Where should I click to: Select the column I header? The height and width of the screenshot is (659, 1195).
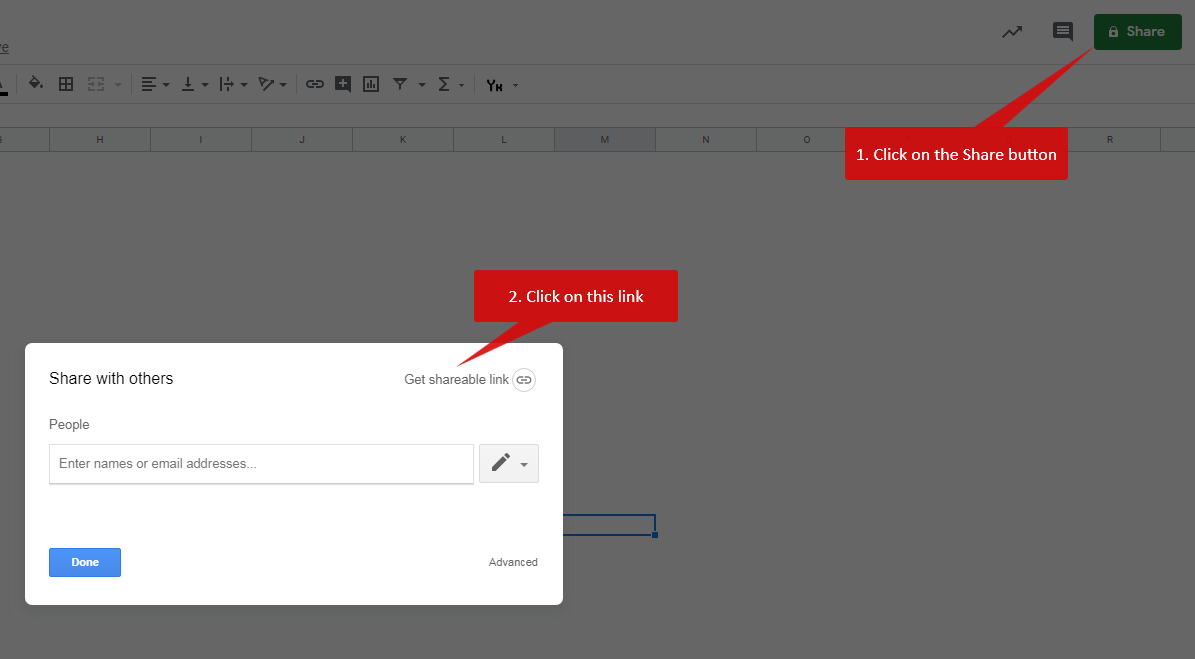pos(201,139)
